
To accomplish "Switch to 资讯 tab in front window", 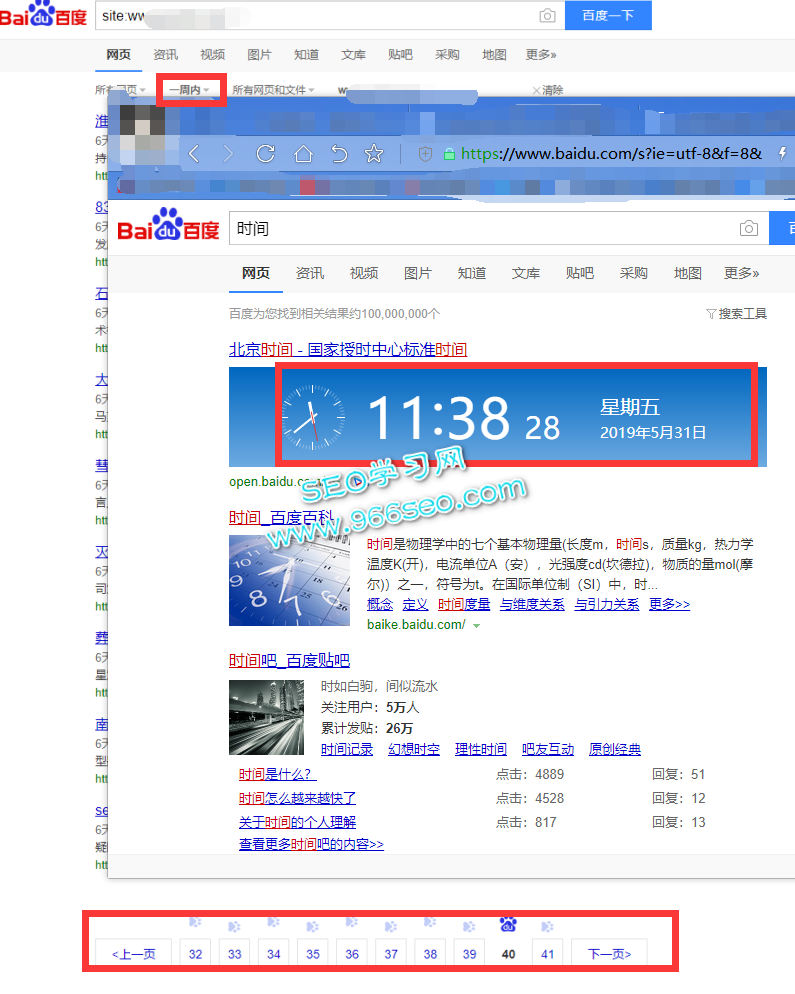I will (310, 273).
